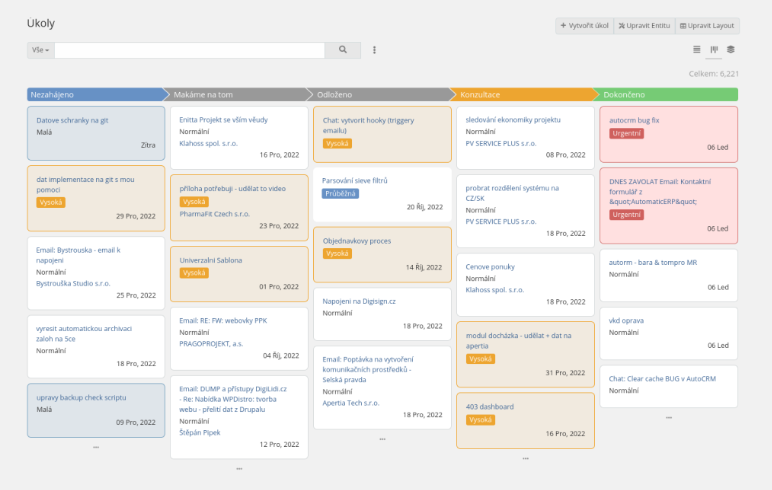Load more tasks in Konzultace column
Image resolution: width=772 pixels, height=490 pixels.
coord(525,457)
